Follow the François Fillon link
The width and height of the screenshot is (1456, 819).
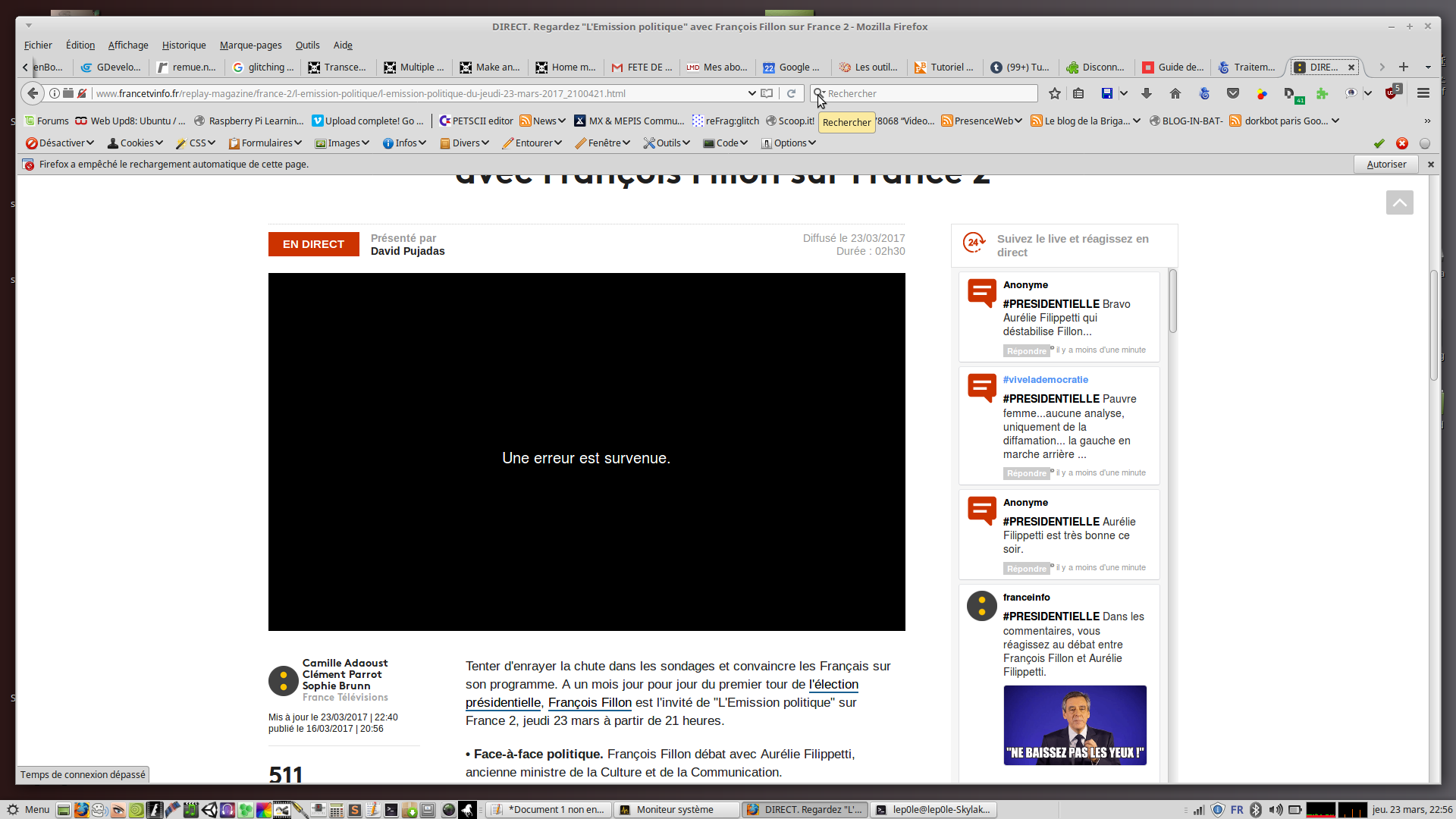tap(589, 703)
